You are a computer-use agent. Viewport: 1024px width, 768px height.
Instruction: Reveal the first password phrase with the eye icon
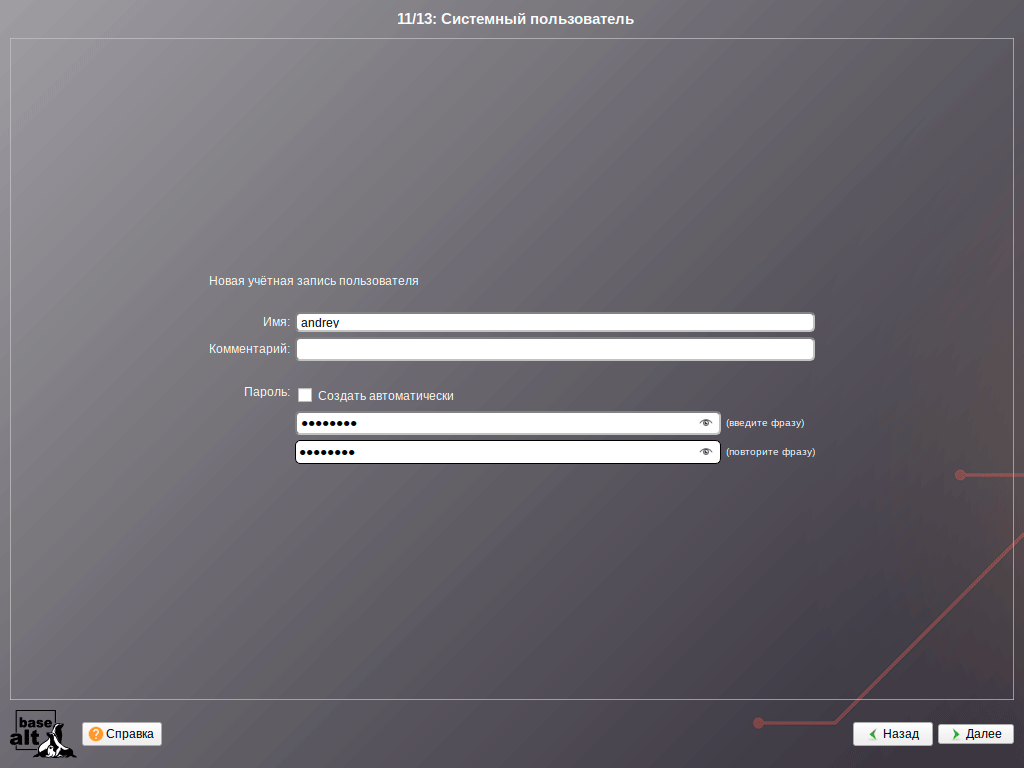(x=705, y=423)
